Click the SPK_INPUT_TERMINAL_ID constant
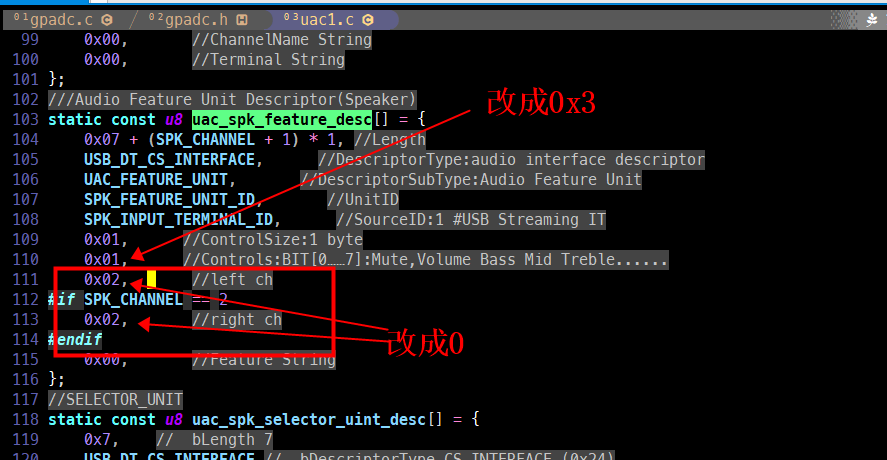Screen dimensions: 887x460 click(178, 220)
